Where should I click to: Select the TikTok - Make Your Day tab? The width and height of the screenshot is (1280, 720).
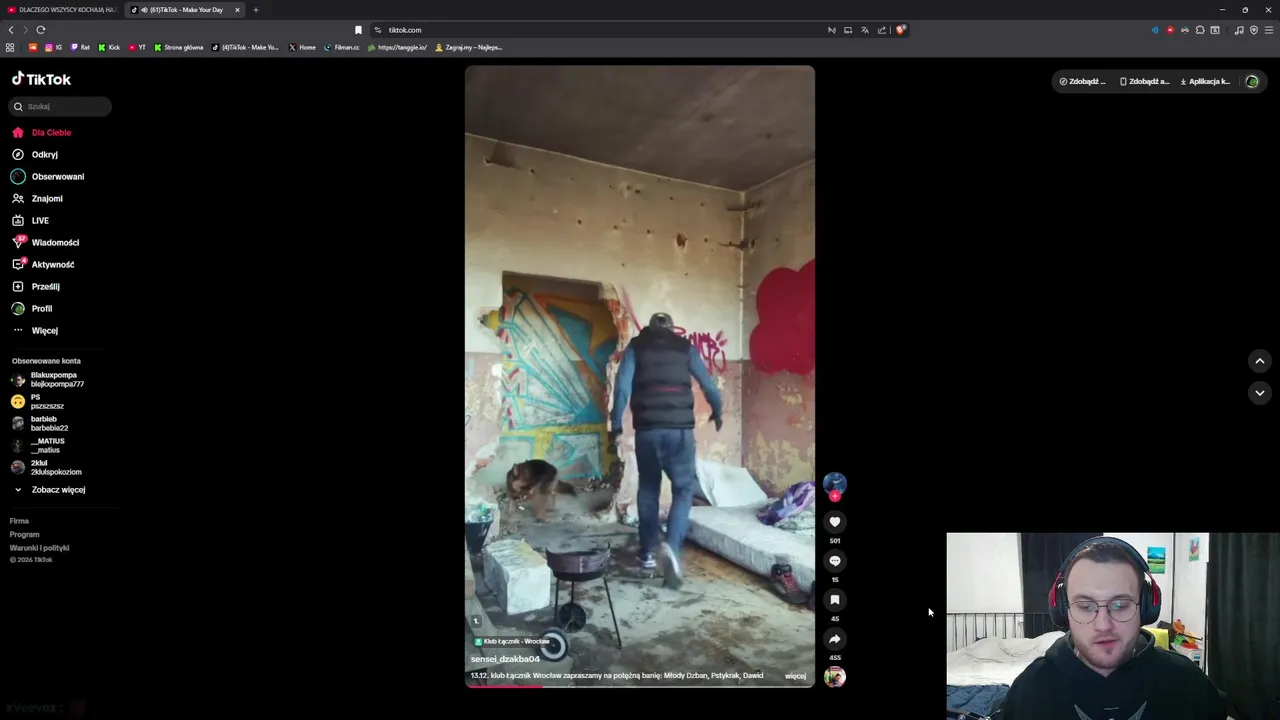[183, 10]
